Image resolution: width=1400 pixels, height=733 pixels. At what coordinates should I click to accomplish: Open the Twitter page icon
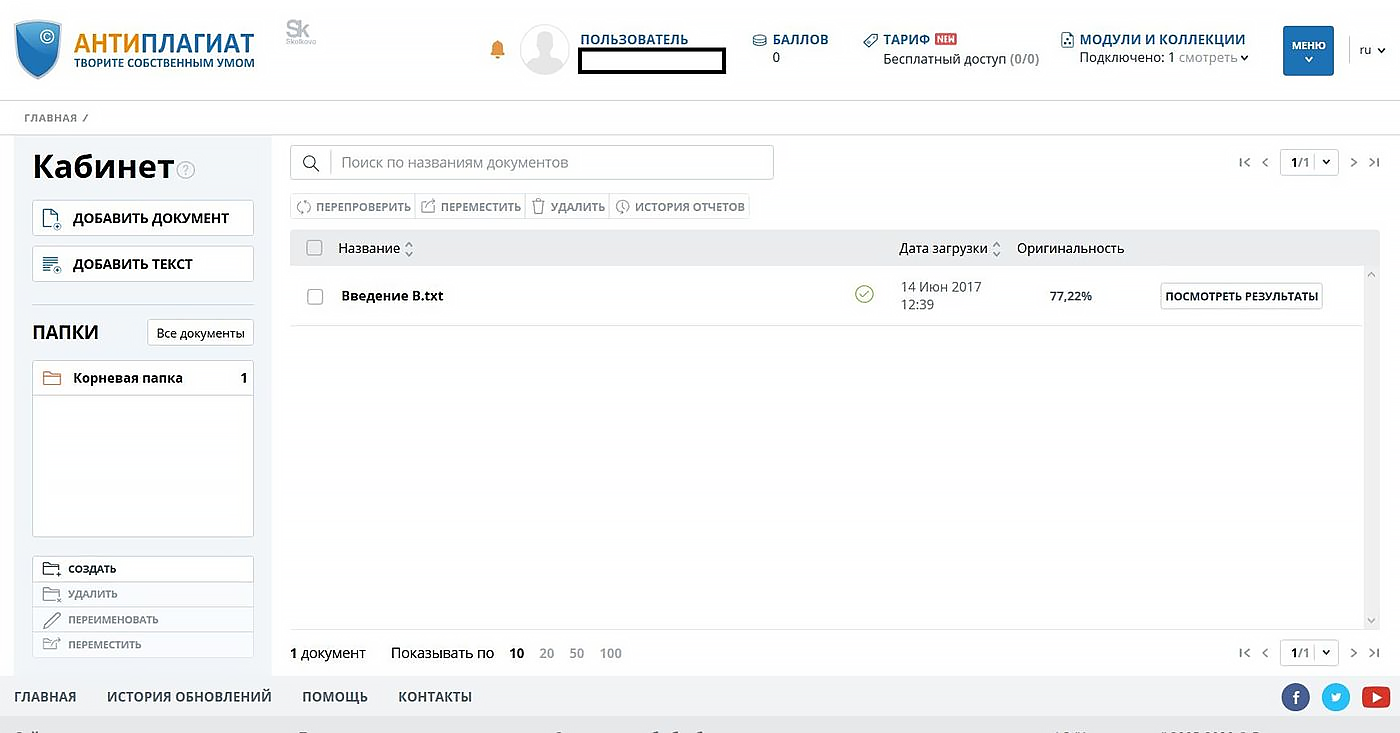tap(1336, 697)
